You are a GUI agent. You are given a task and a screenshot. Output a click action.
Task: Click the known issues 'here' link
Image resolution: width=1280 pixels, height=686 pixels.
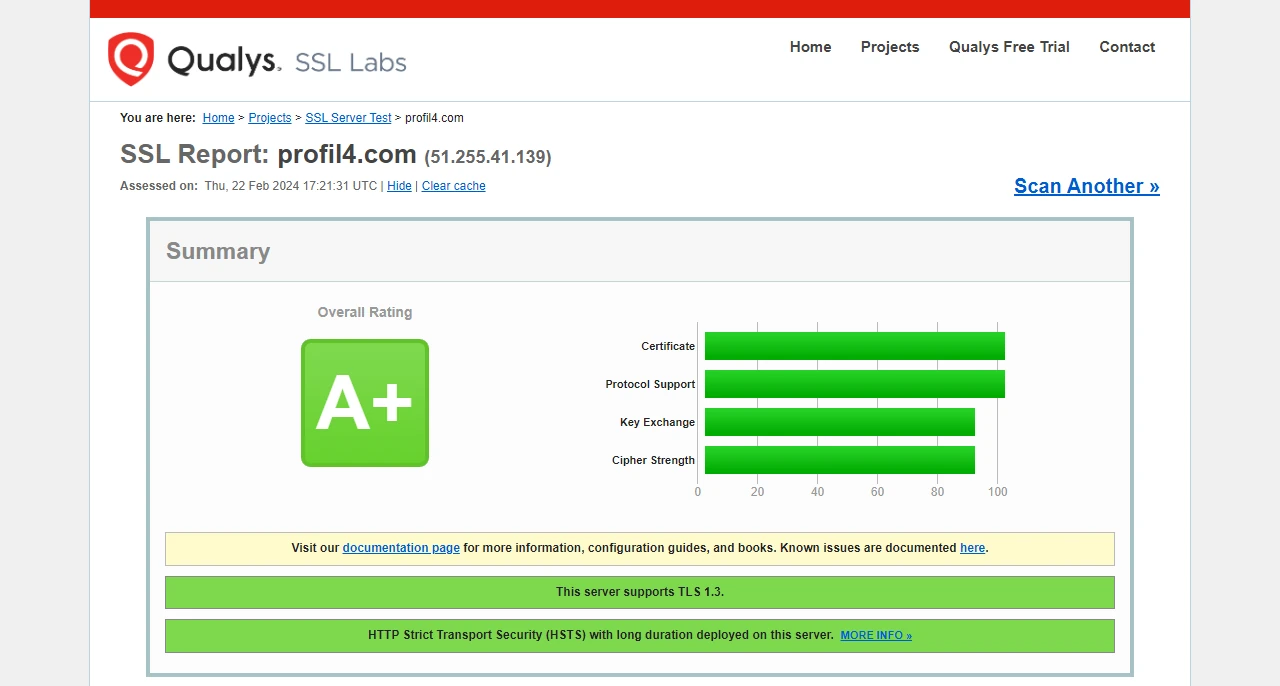[972, 548]
